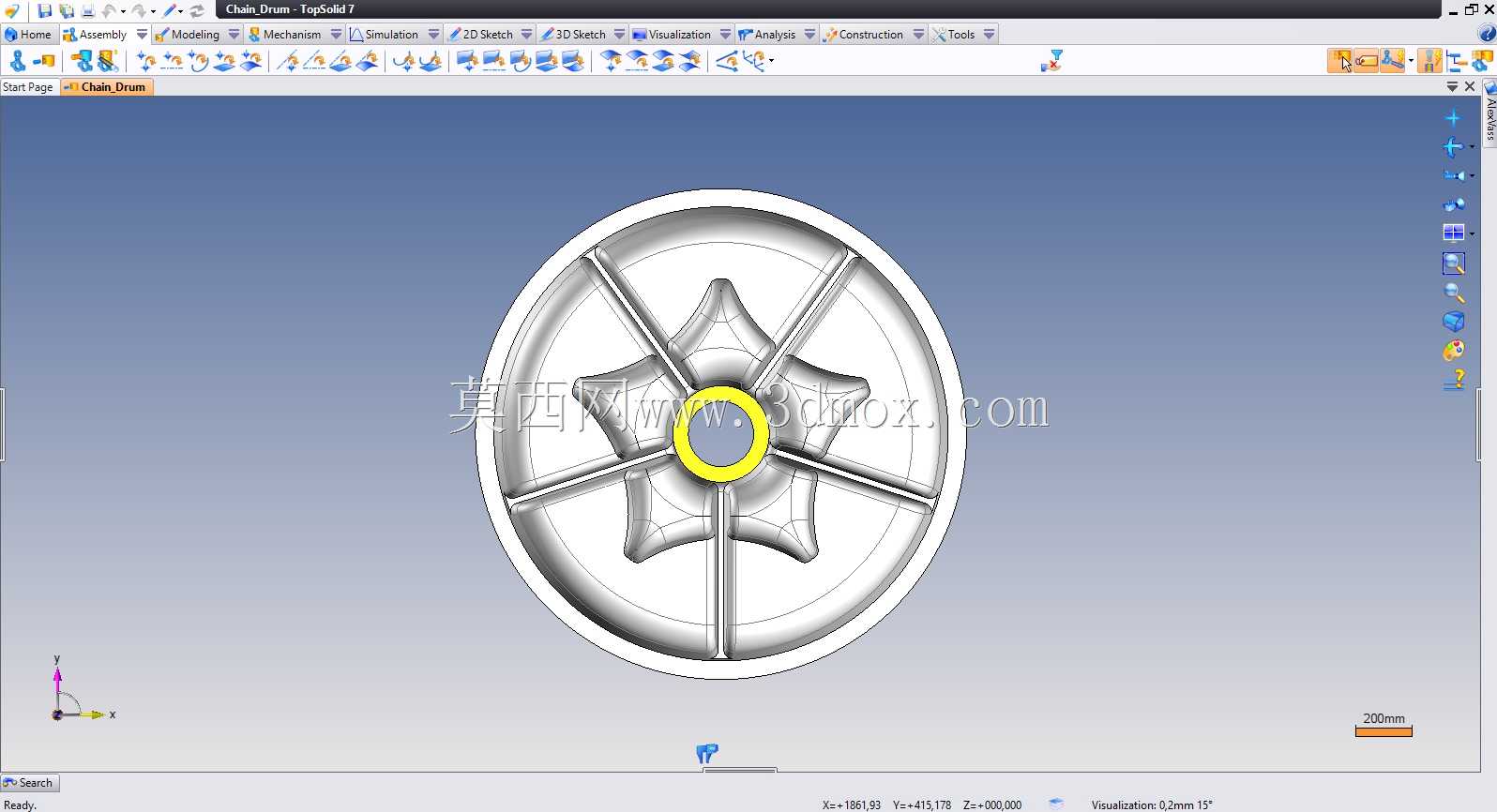Open the dropdown arrow next to Visualization tab
Image resolution: width=1497 pixels, height=812 pixels.
point(725,35)
